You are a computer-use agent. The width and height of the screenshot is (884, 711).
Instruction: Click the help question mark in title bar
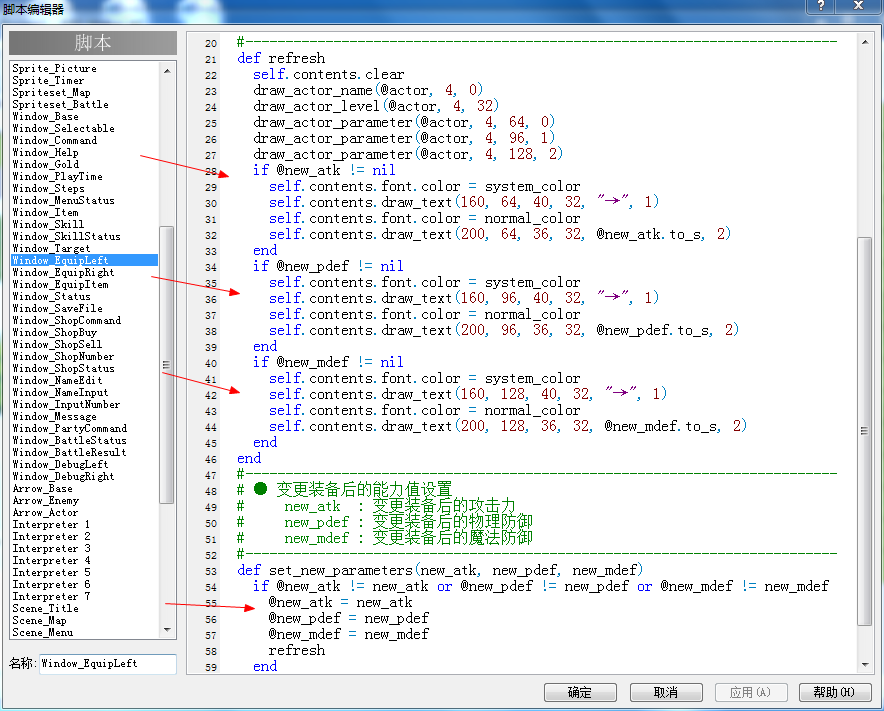point(821,6)
